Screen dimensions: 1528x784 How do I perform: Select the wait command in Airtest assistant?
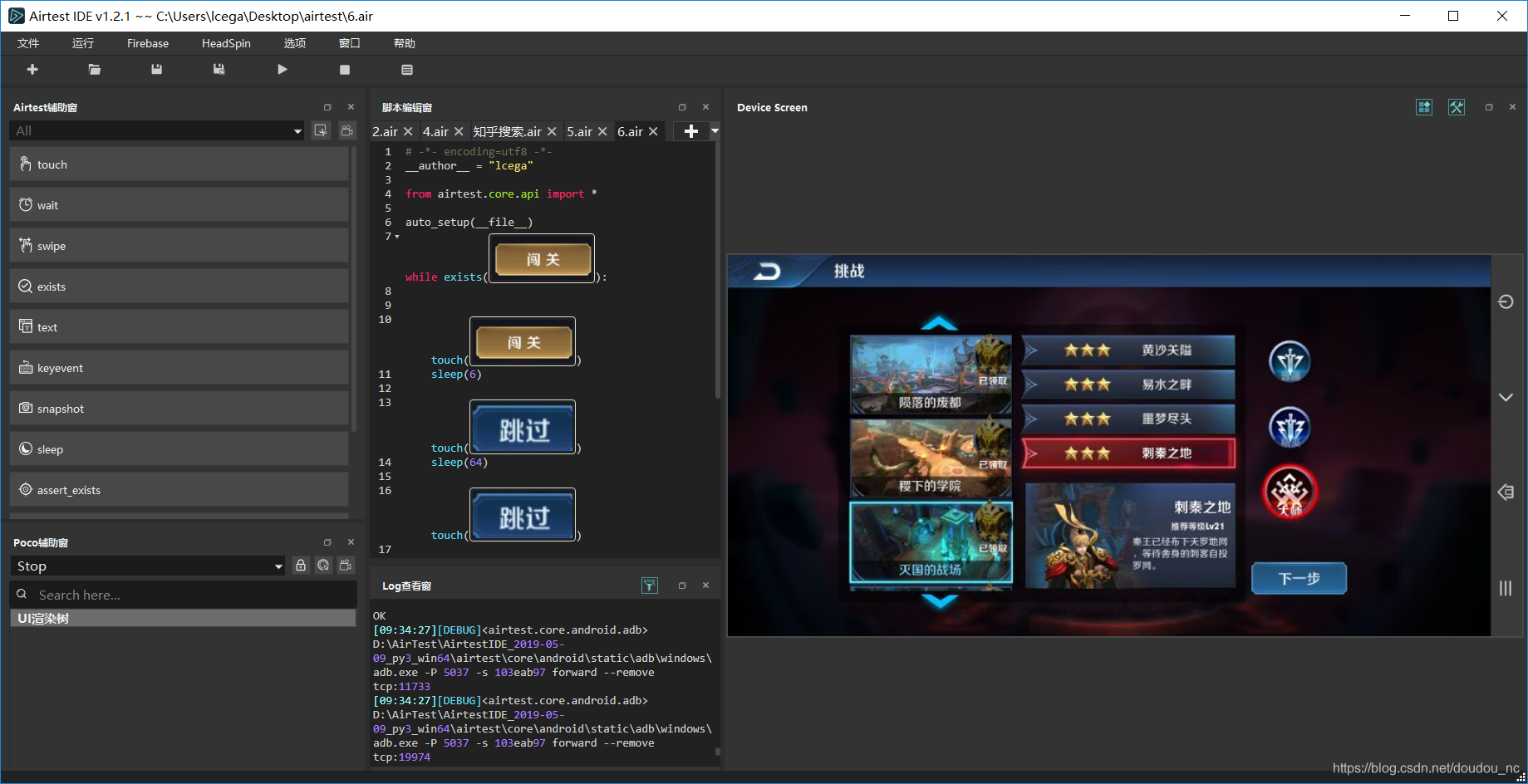pyautogui.click(x=179, y=205)
